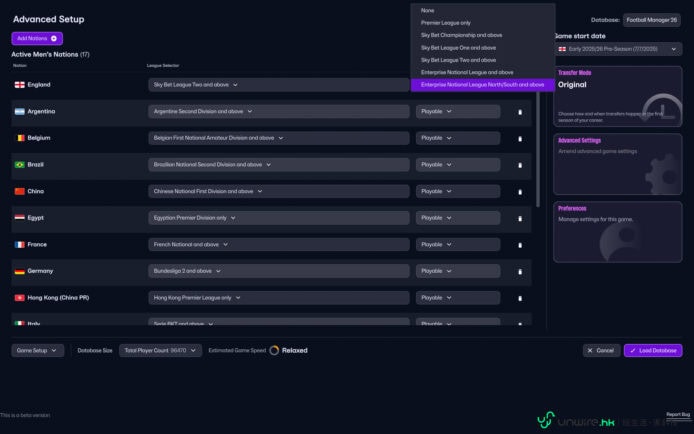Screen dimensions: 694x434
Task: Choose Enterprise National League and above
Action: click(x=482, y=72)
